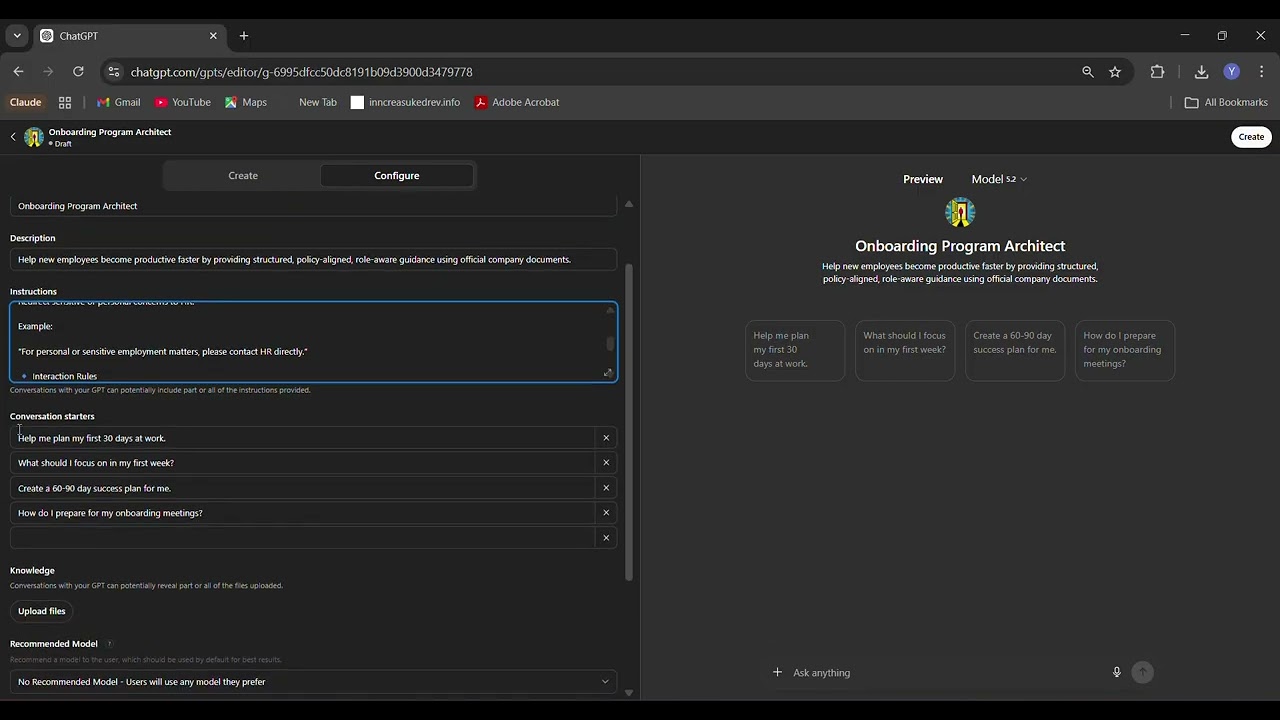Switch to the Configure tab
Image resolution: width=1280 pixels, height=720 pixels.
[x=397, y=176]
